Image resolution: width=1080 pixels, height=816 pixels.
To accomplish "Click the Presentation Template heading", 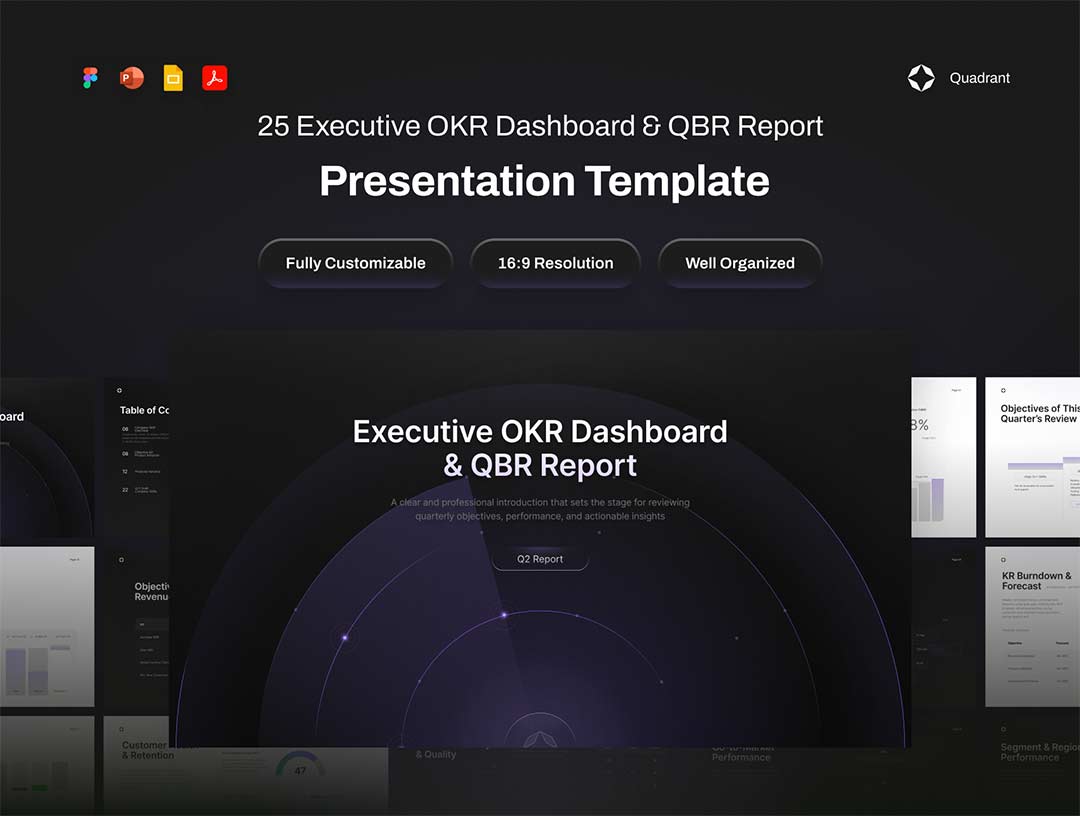I will coord(544,181).
